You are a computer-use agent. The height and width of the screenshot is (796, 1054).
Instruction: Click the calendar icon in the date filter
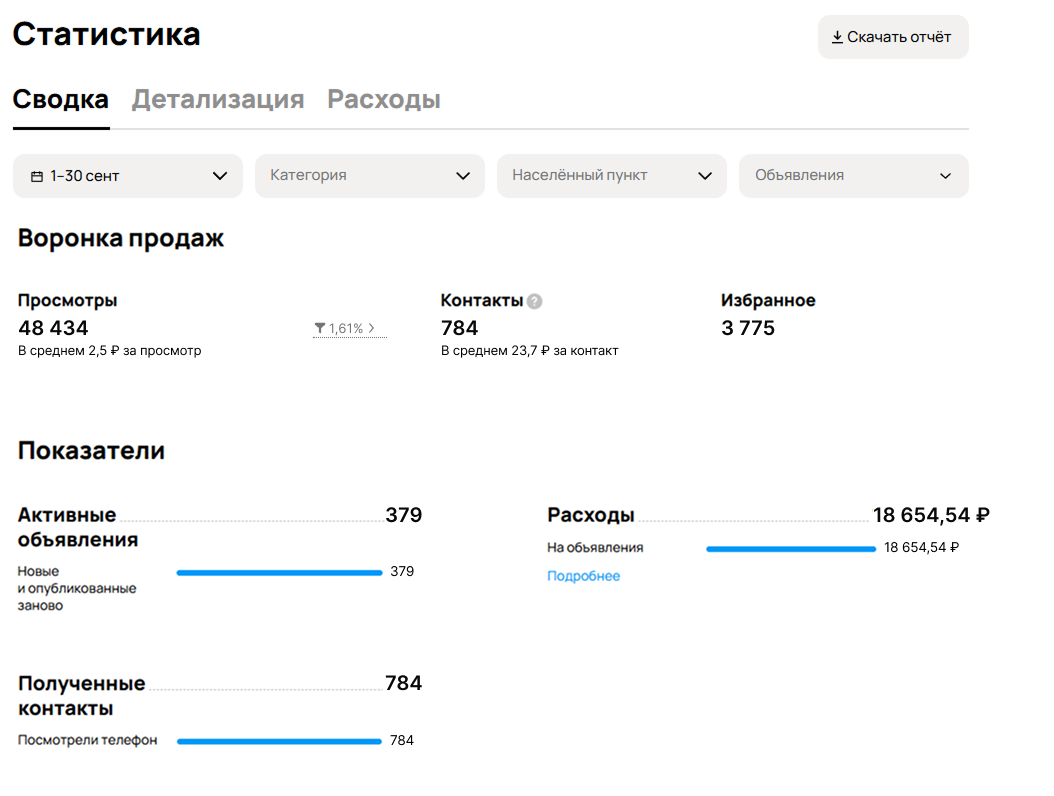37,176
